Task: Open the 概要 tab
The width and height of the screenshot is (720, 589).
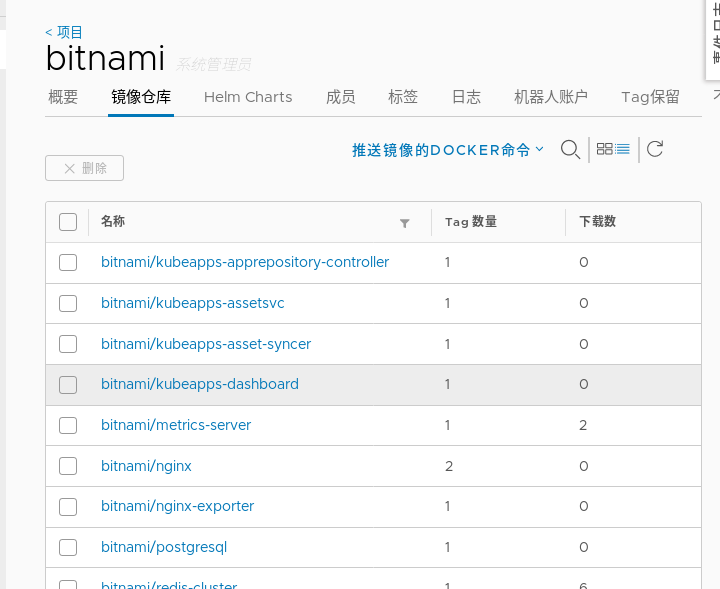Action: [63, 97]
